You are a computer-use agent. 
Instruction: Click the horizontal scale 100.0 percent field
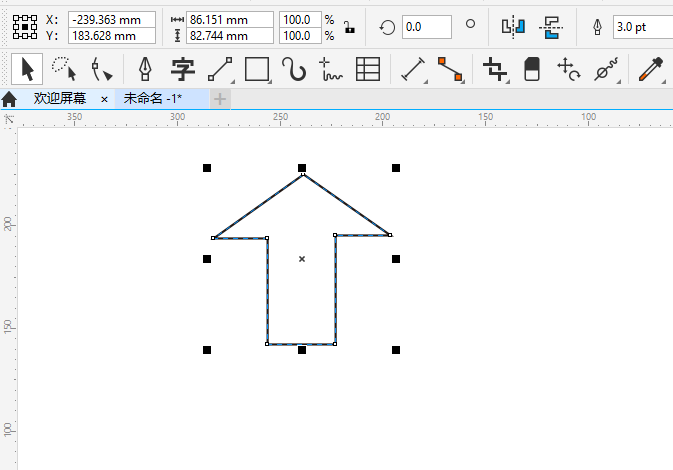[x=300, y=20]
